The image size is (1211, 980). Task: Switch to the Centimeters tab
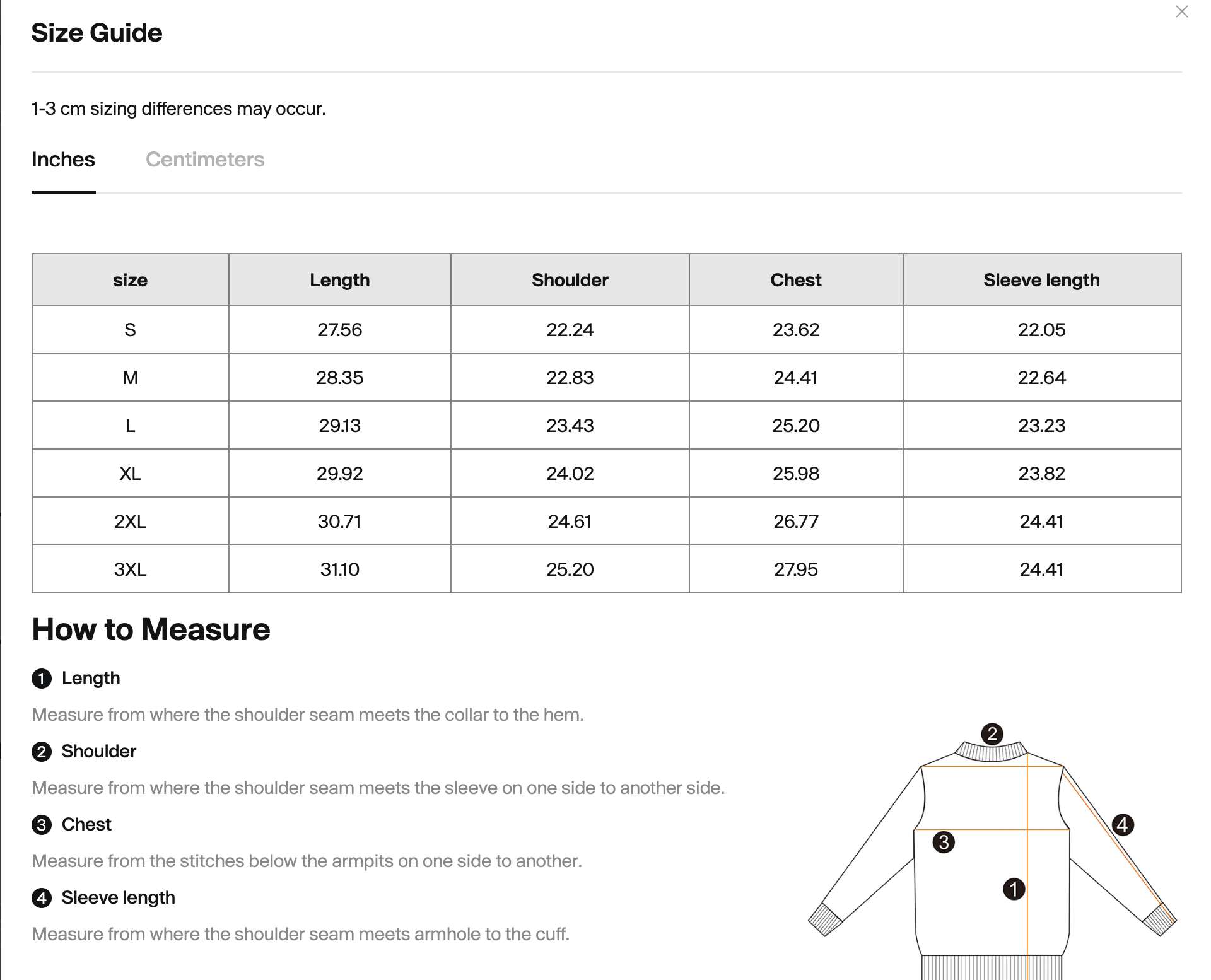click(205, 160)
